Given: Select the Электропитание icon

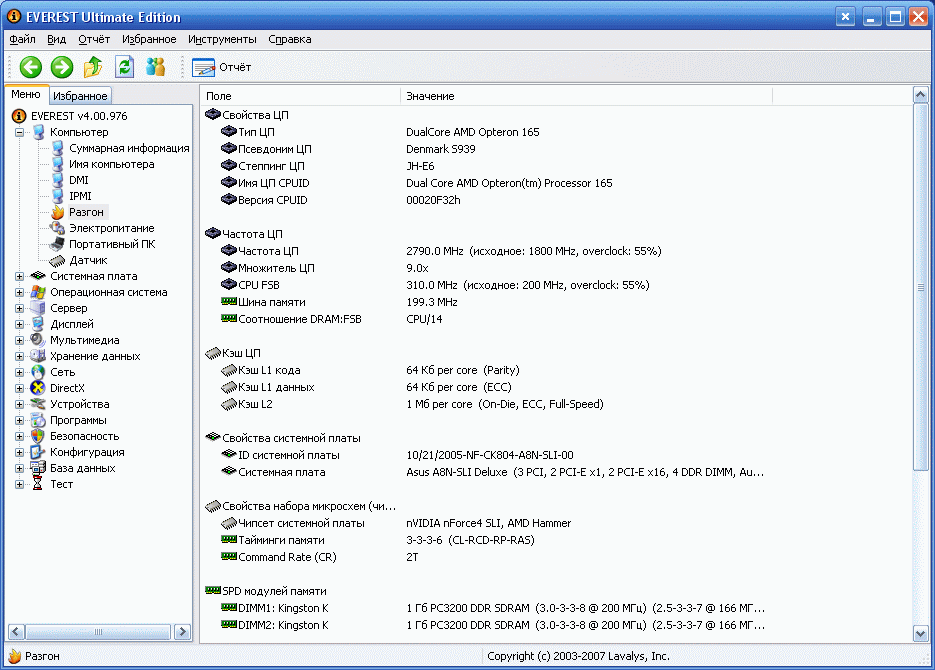Looking at the screenshot, I should (x=57, y=228).
